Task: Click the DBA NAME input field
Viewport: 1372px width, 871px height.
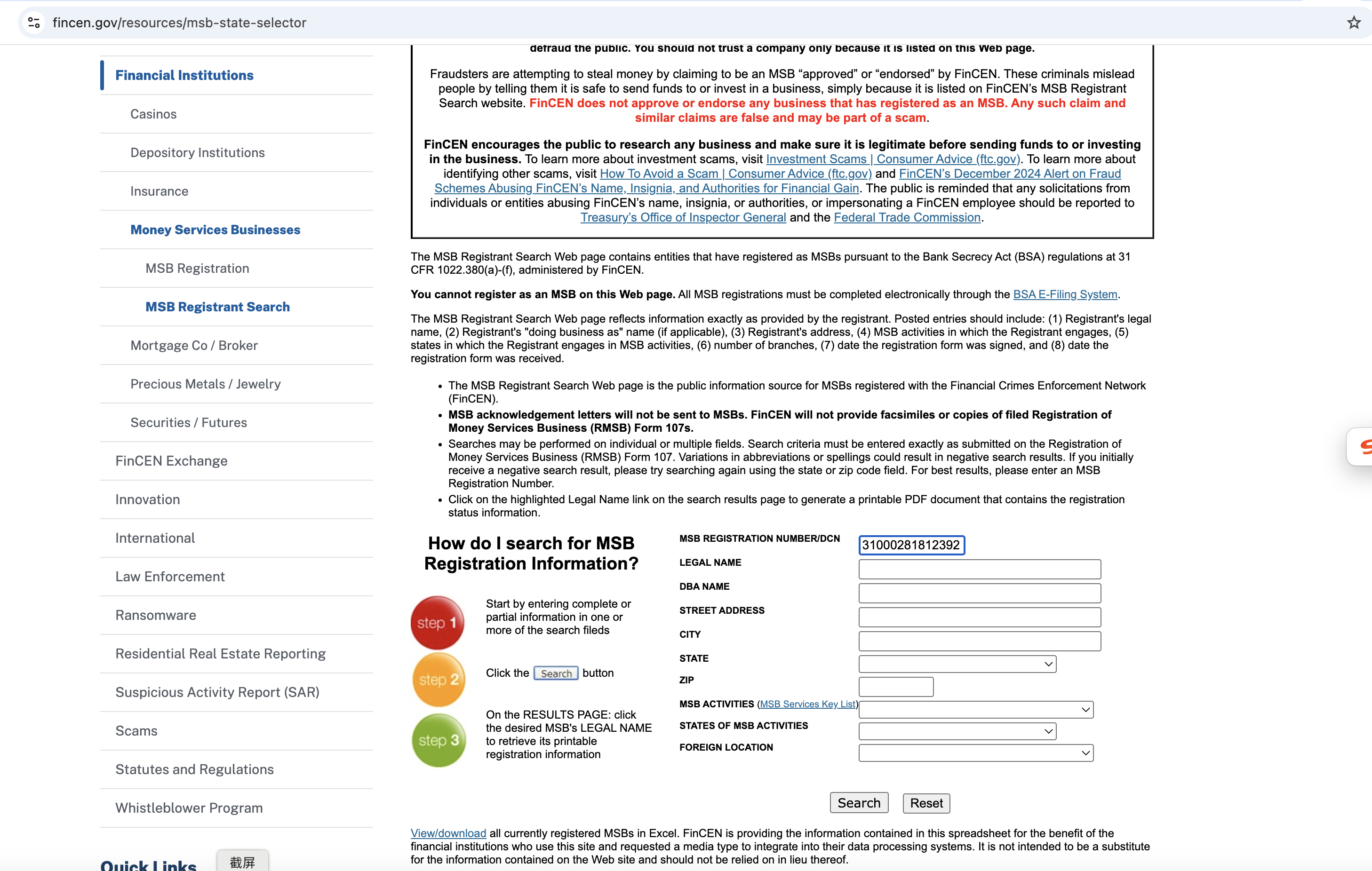Action: click(980, 593)
